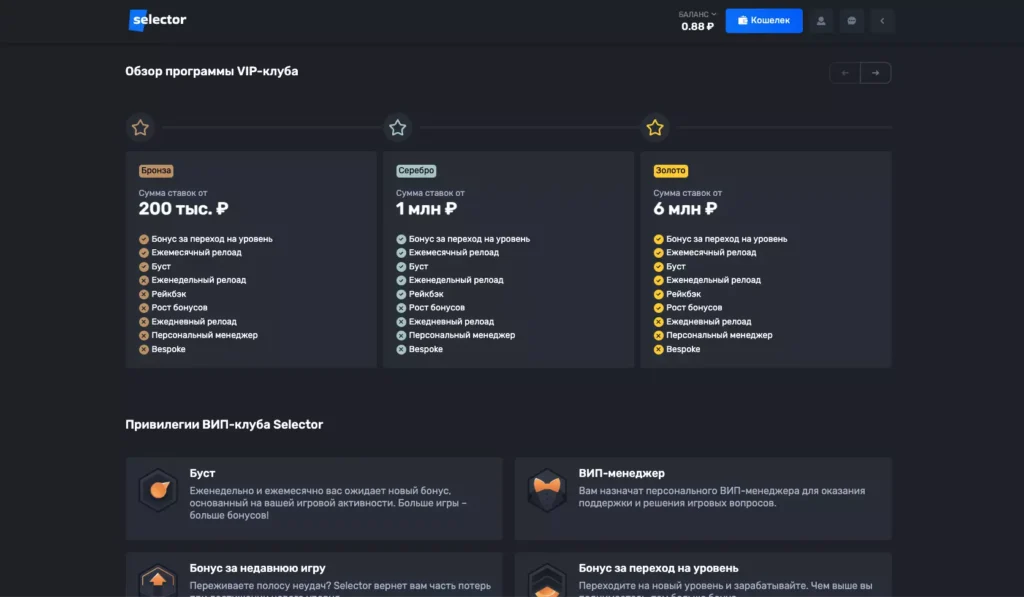Click the Selector logo in the header
1024x597 pixels.
(158, 20)
